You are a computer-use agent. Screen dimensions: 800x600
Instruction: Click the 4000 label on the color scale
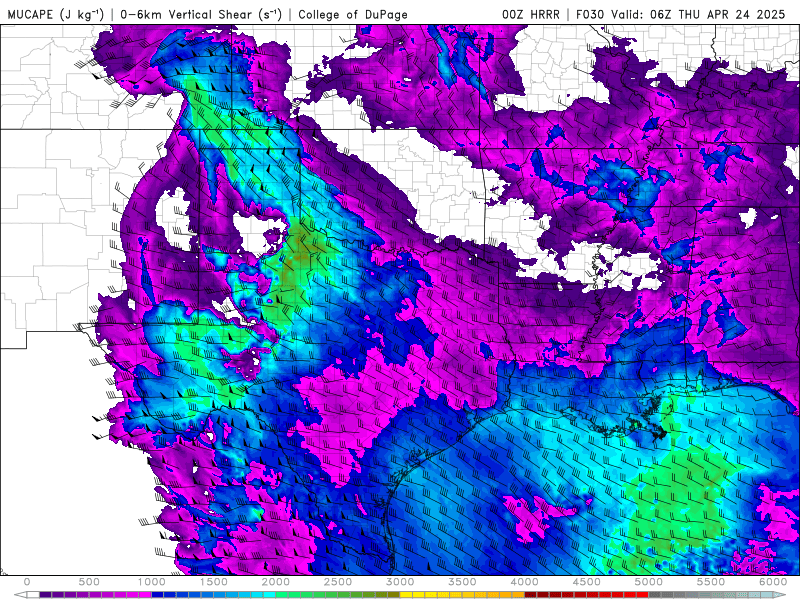(524, 582)
